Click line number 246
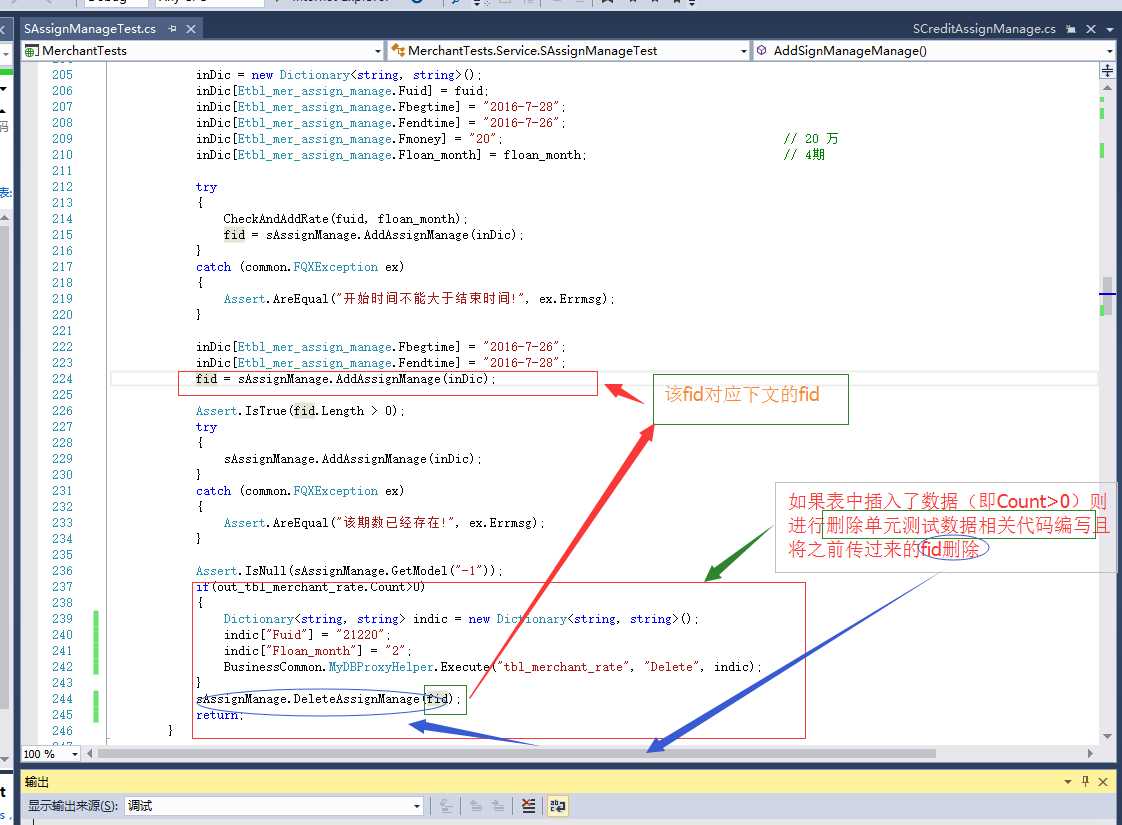 62,731
